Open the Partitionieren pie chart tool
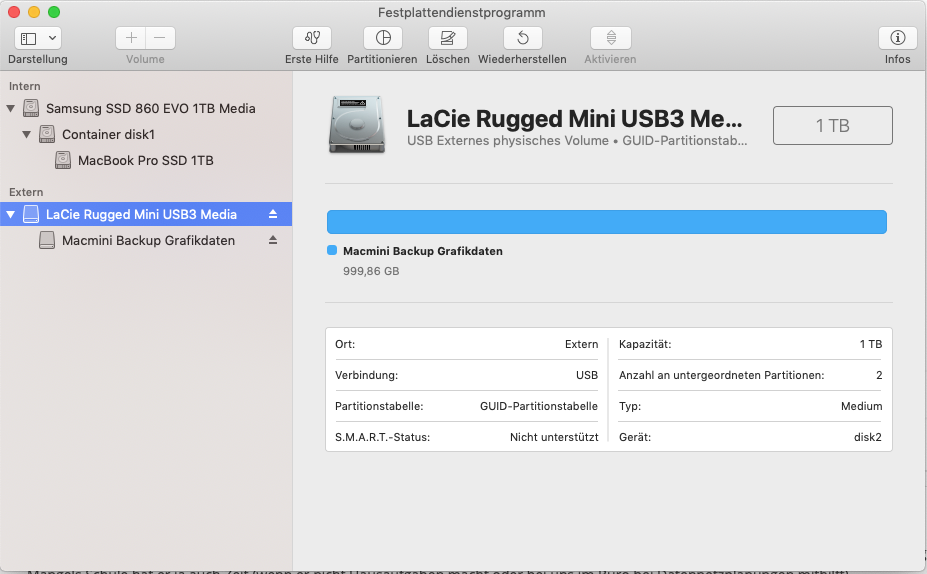This screenshot has height=574, width=927. 383,38
